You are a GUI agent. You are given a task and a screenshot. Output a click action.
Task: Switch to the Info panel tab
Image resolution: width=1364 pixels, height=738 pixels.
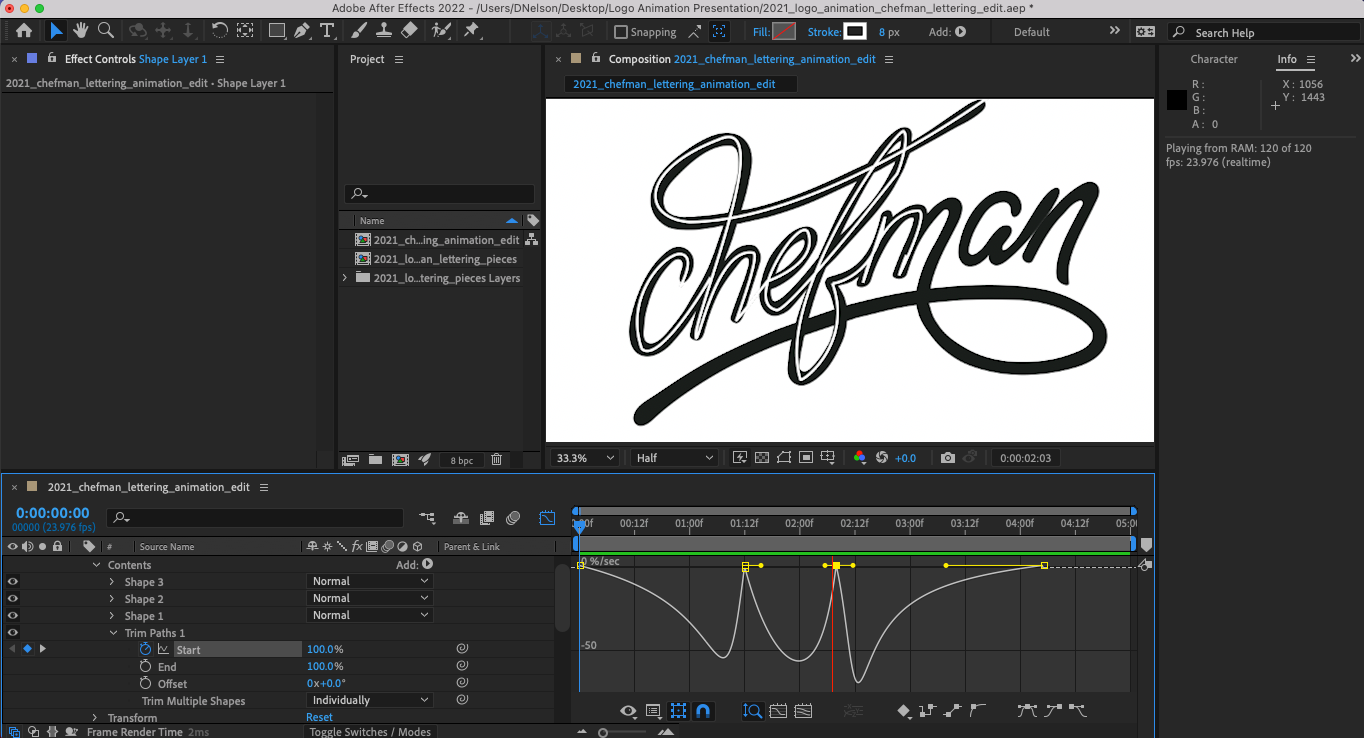click(1287, 59)
